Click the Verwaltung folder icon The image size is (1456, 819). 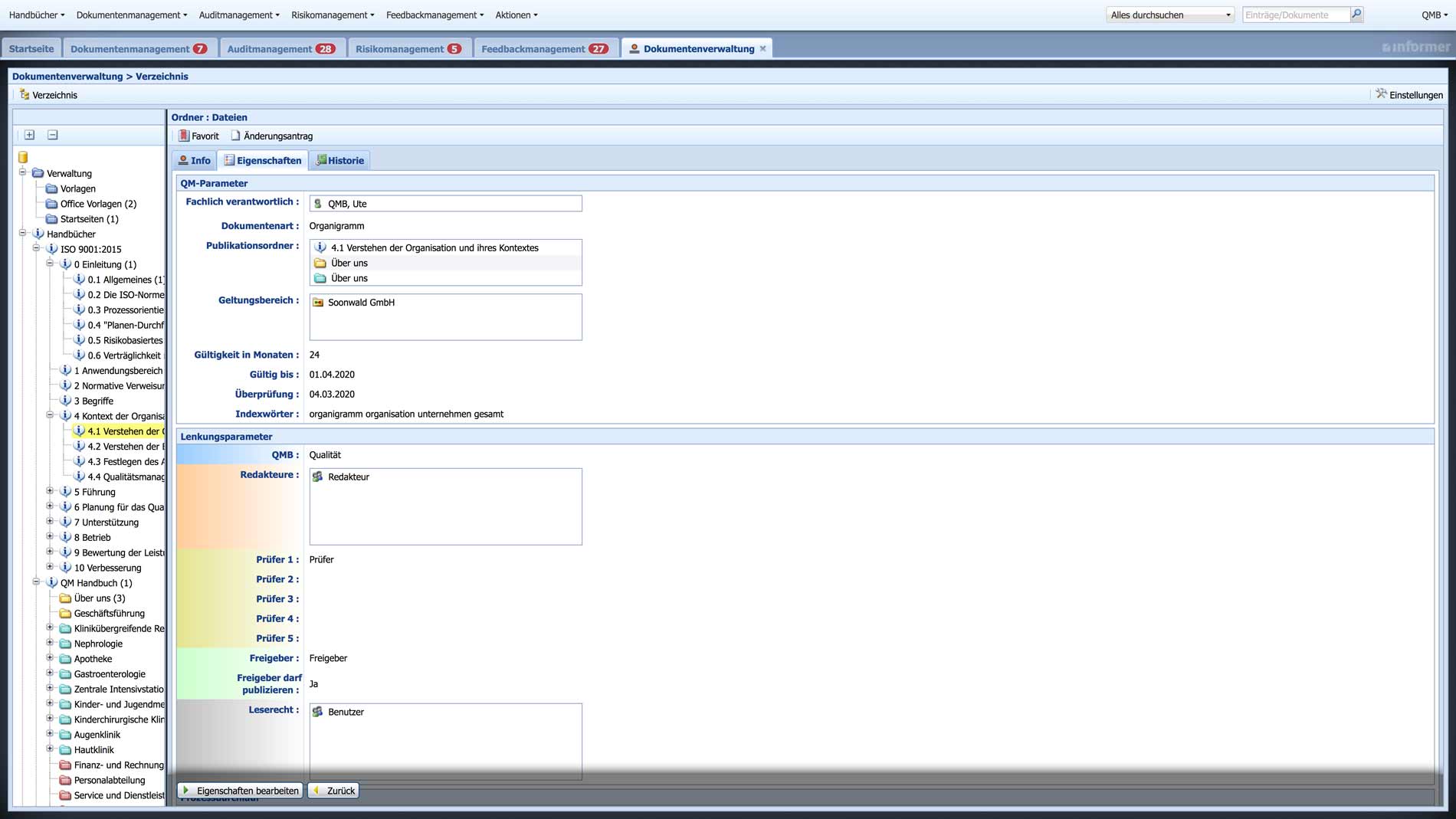point(38,173)
